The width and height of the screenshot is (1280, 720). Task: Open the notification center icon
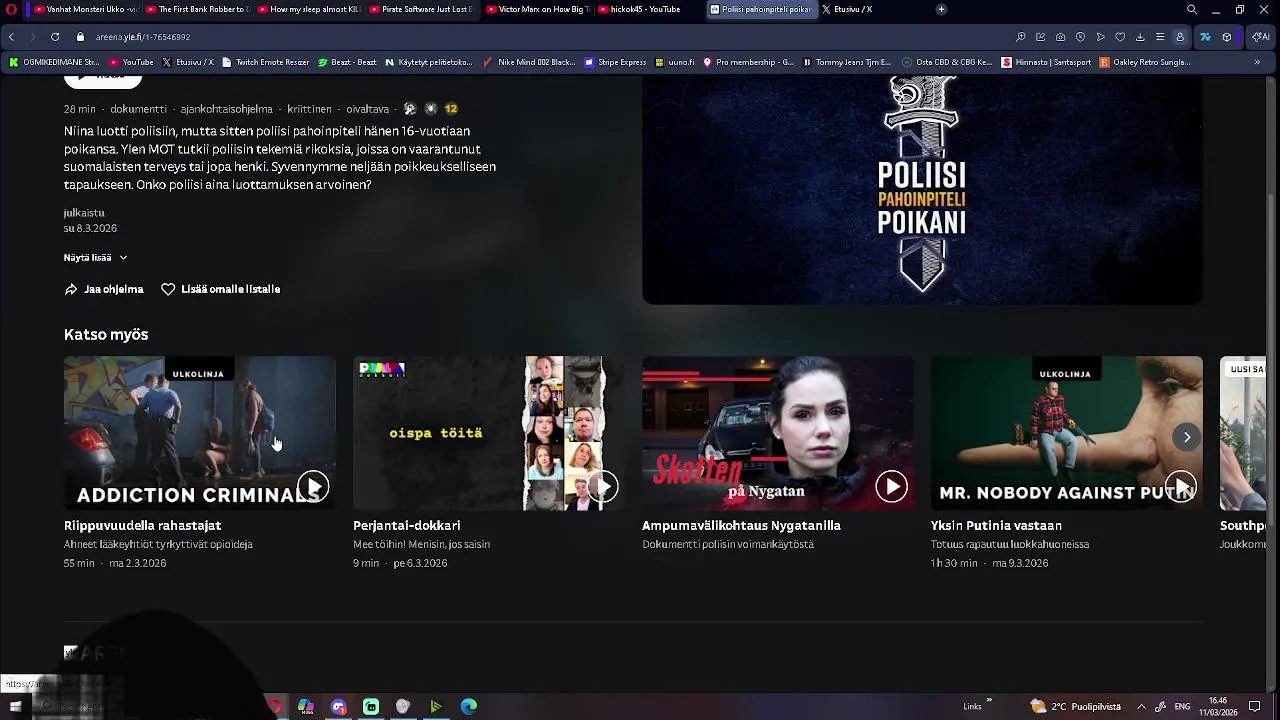(x=1255, y=706)
